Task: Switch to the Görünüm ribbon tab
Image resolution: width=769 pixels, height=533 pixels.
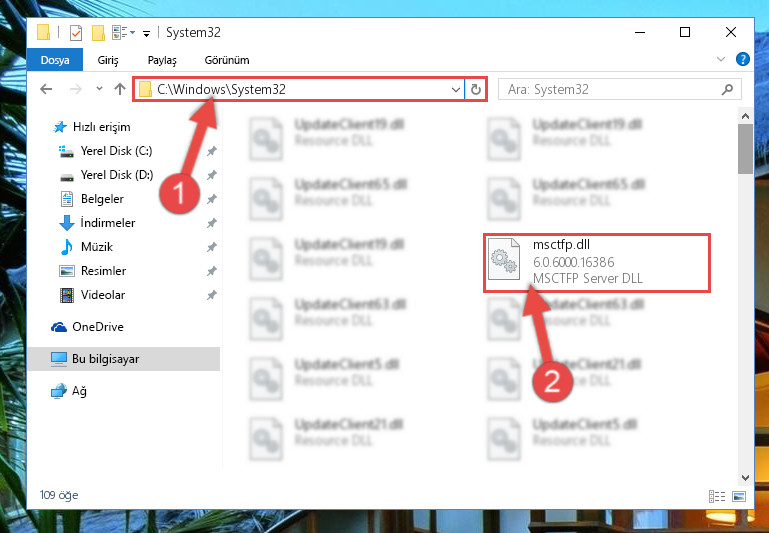Action: pos(227,60)
